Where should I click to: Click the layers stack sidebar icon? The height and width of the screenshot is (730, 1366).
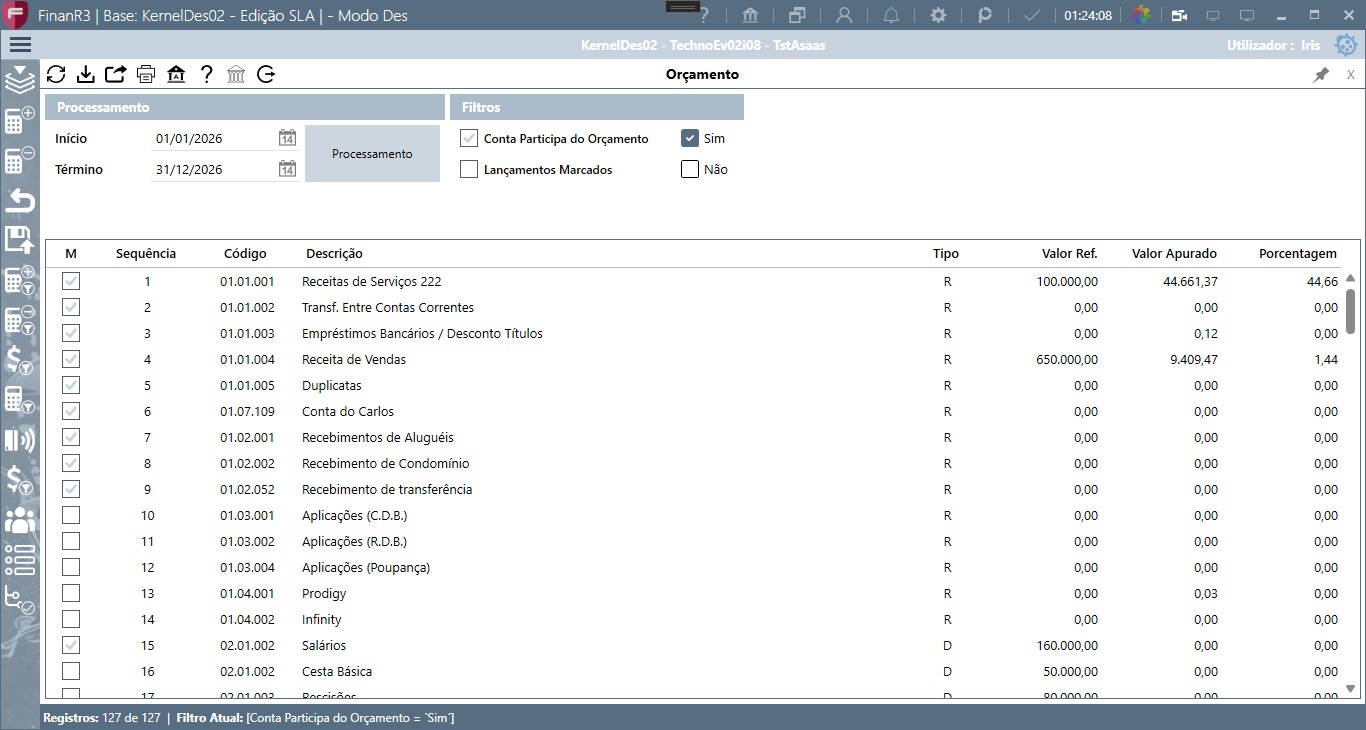coord(20,79)
